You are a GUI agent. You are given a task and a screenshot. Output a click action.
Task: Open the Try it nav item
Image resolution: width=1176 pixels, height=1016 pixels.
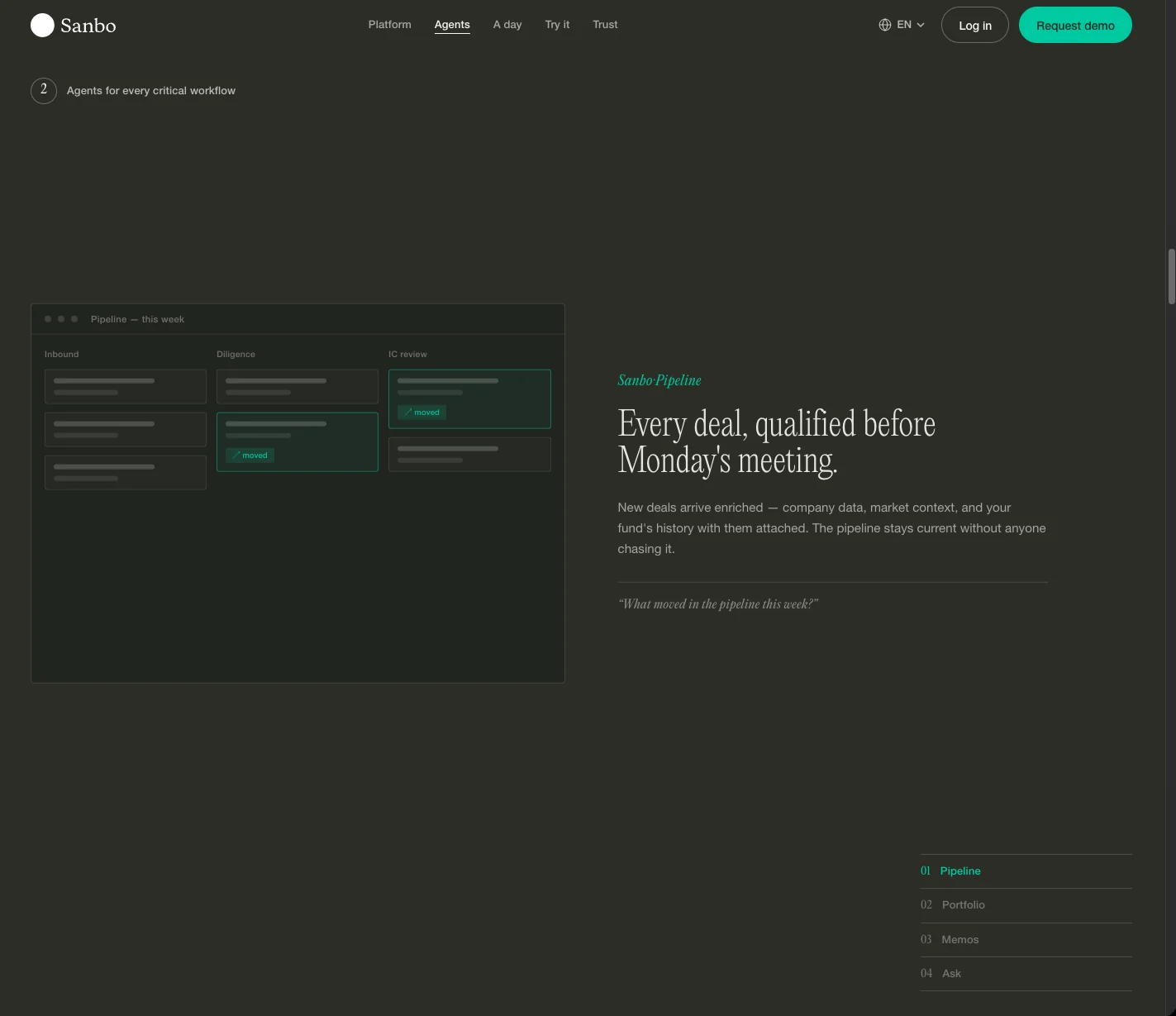(557, 25)
